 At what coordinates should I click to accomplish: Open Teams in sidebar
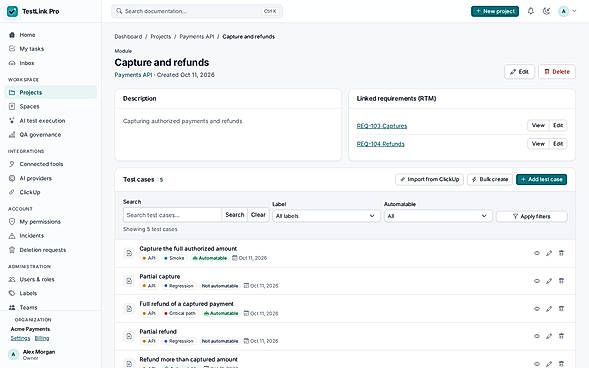tap(50, 308)
